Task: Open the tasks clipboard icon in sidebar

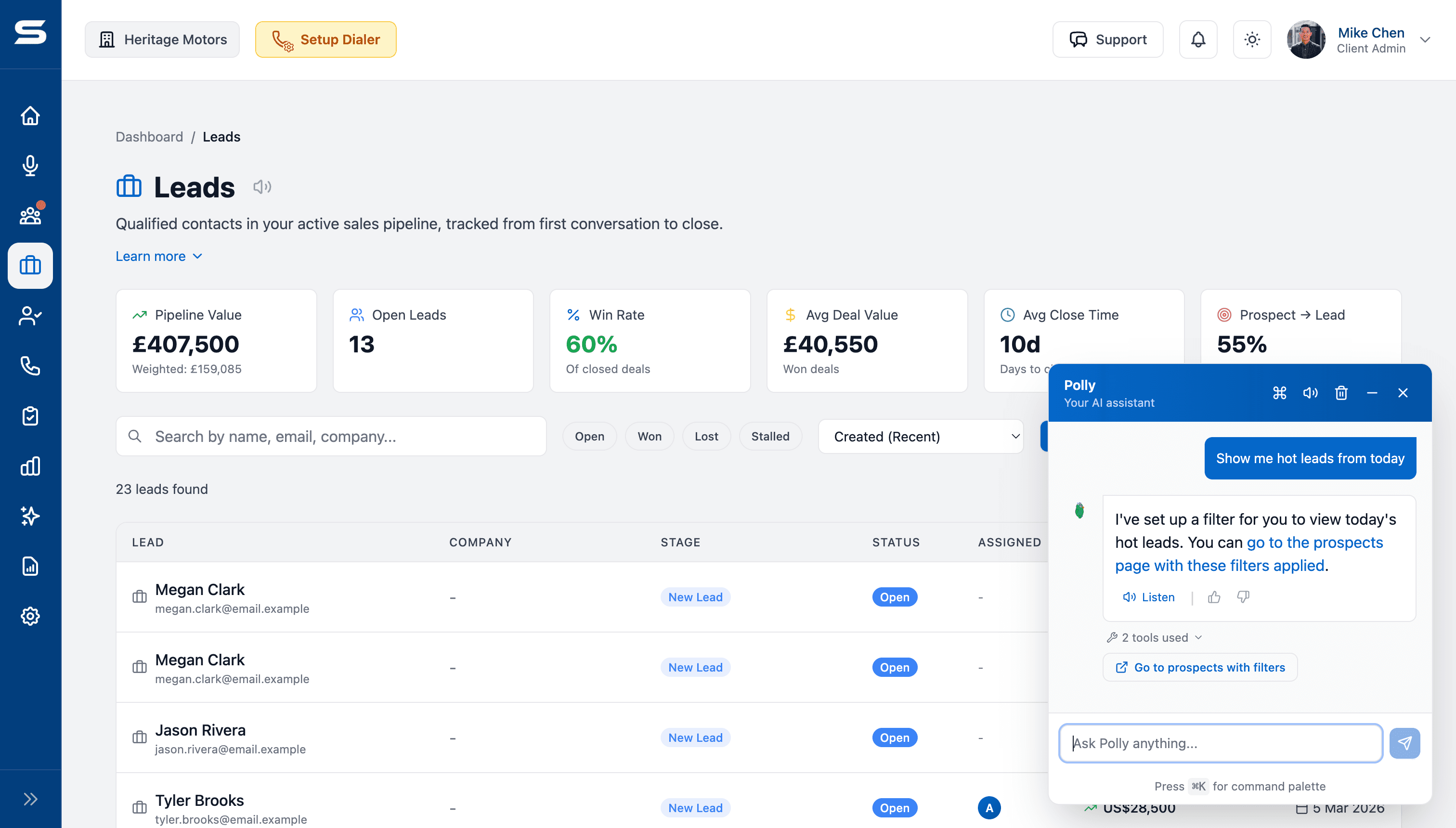Action: (x=29, y=416)
